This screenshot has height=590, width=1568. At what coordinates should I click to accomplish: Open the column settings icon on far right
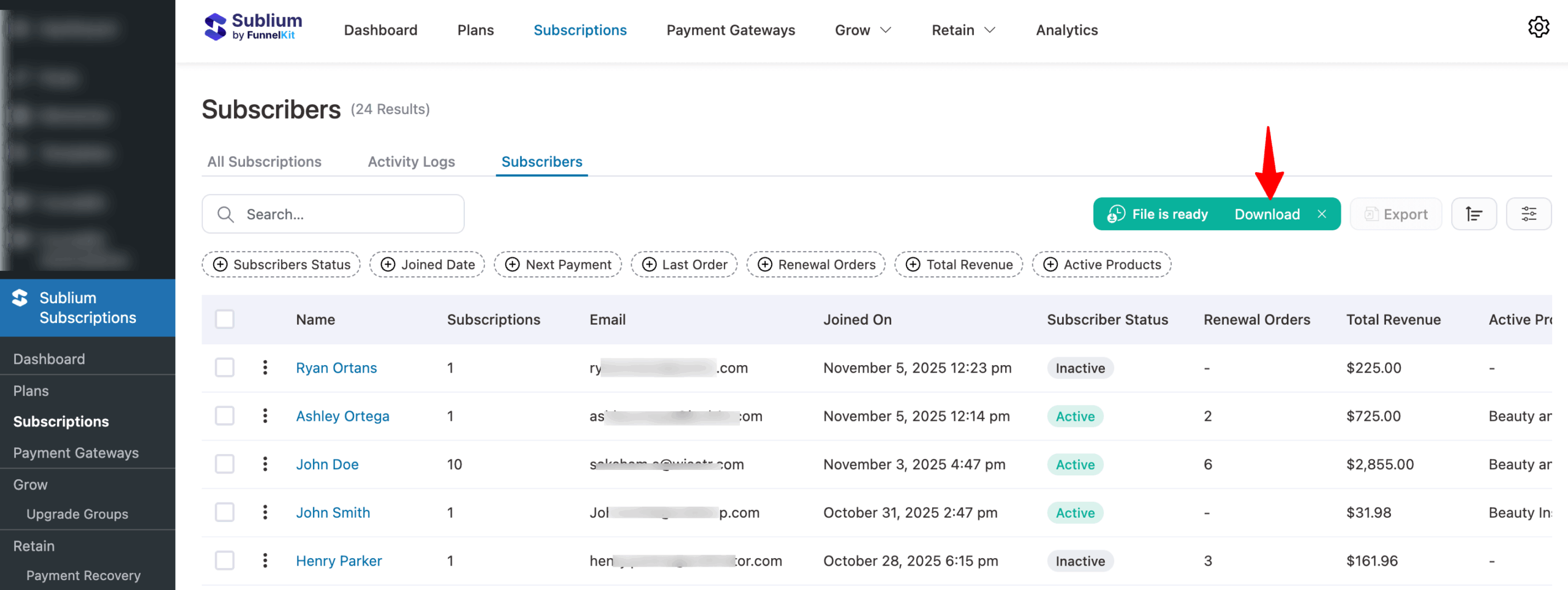[x=1529, y=214]
